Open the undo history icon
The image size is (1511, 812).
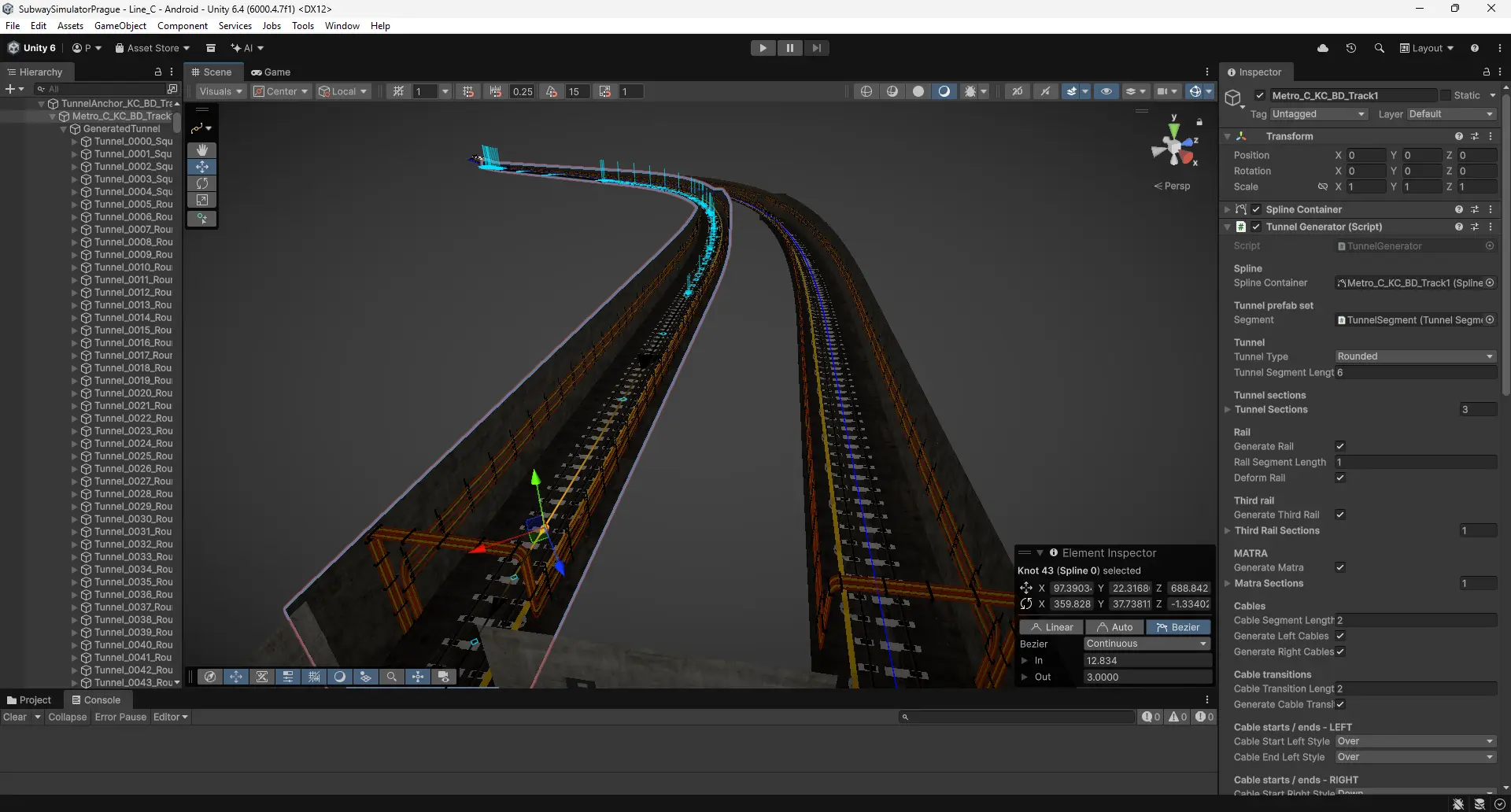(x=1351, y=48)
